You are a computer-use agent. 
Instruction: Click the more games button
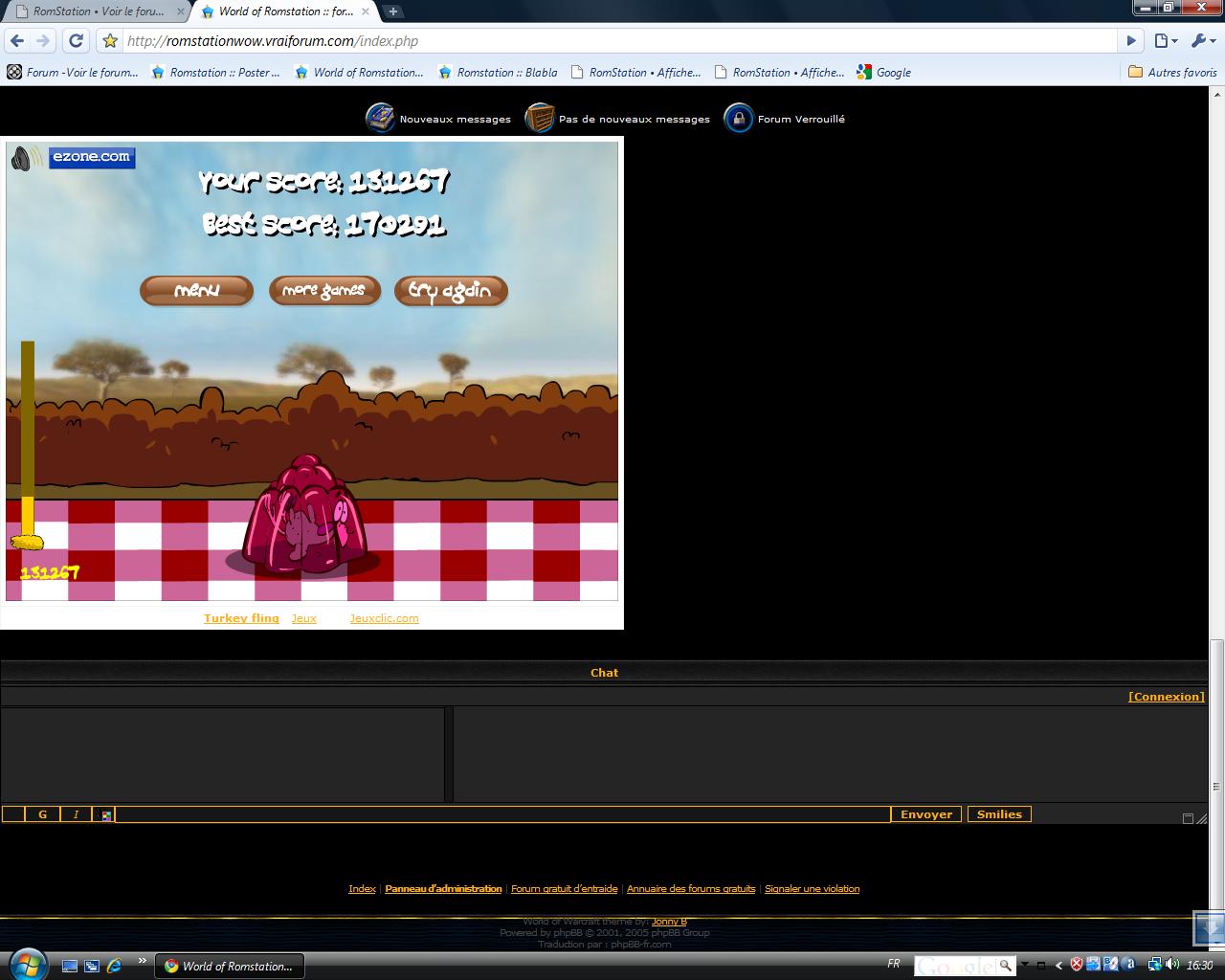click(x=324, y=290)
